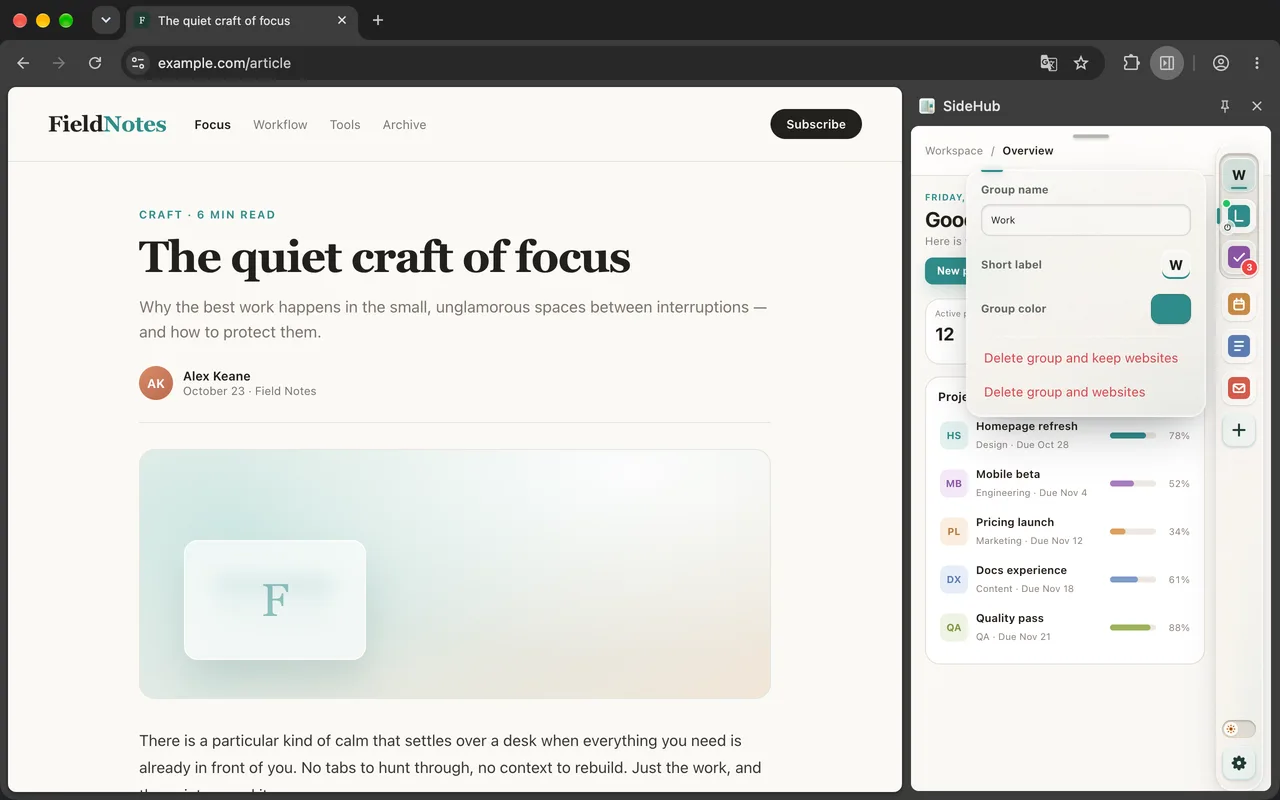Click the PL project avatar badge
This screenshot has height=800, width=1280.
pos(954,532)
